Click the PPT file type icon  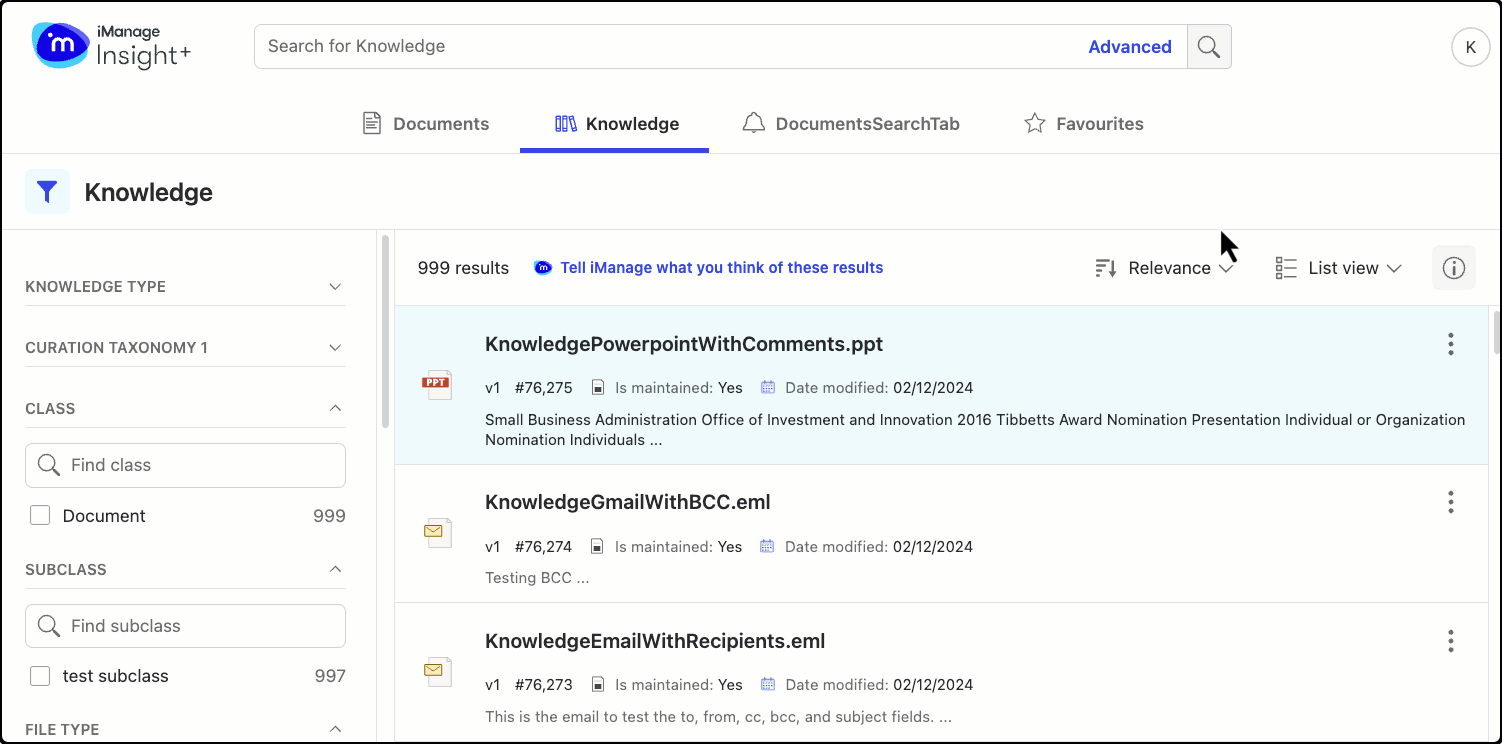pos(437,384)
